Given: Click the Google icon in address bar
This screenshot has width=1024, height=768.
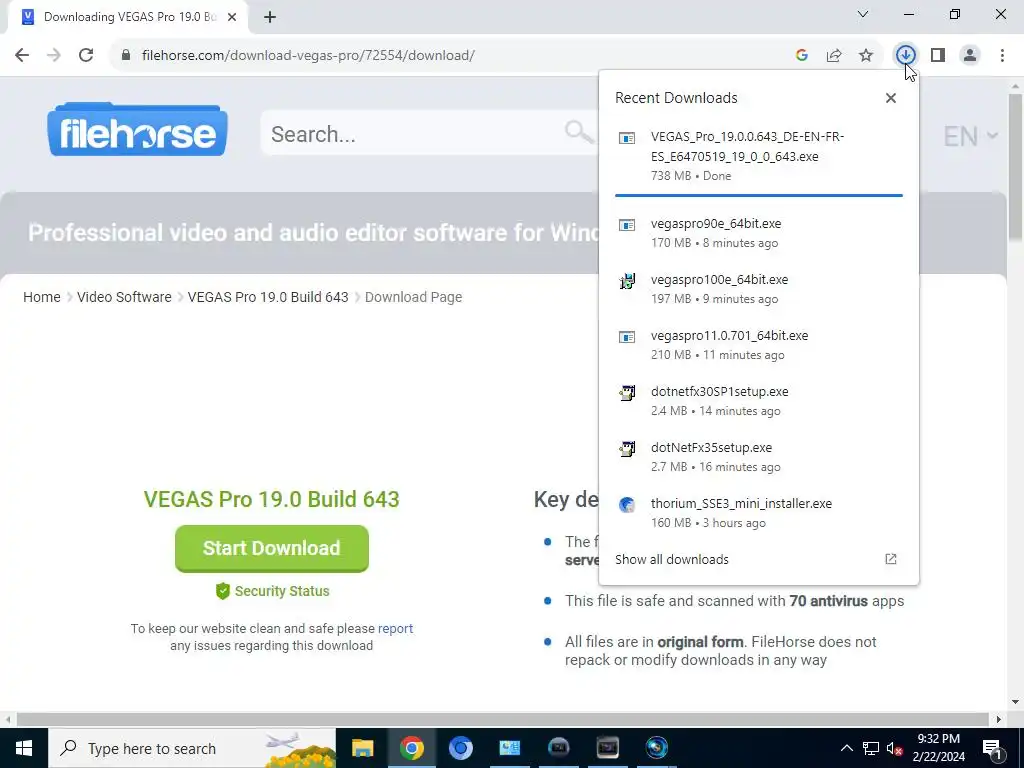Looking at the screenshot, I should [x=802, y=55].
